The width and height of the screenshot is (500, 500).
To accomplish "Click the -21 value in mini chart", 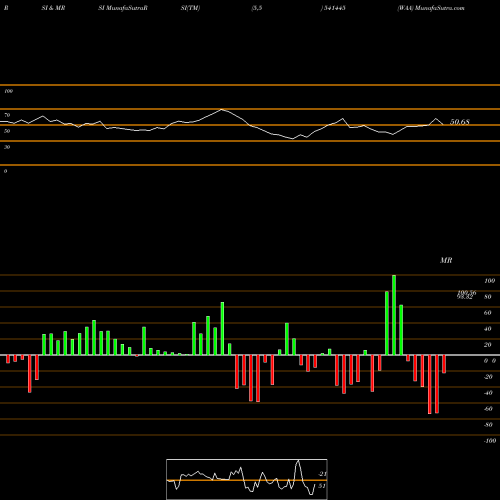I will pyautogui.click(x=322, y=474).
